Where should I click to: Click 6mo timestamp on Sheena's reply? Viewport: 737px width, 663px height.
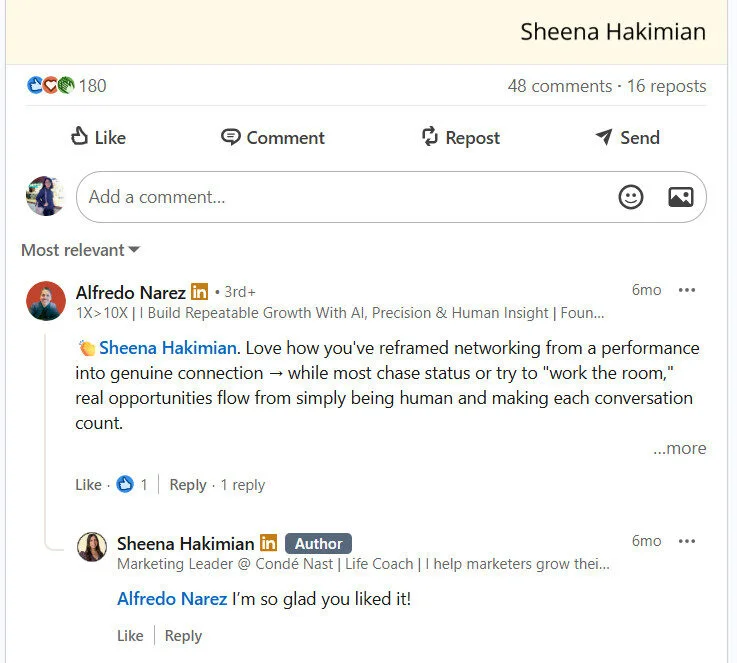646,541
